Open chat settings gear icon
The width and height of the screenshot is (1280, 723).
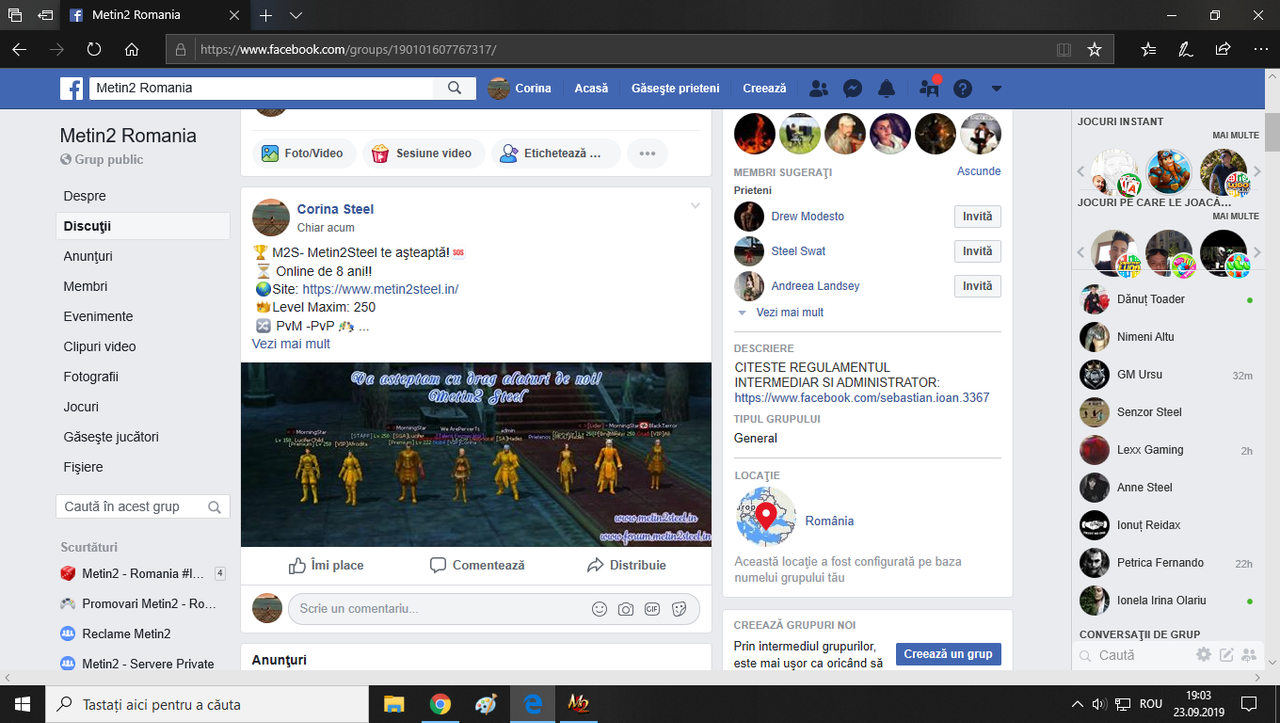pos(1204,655)
